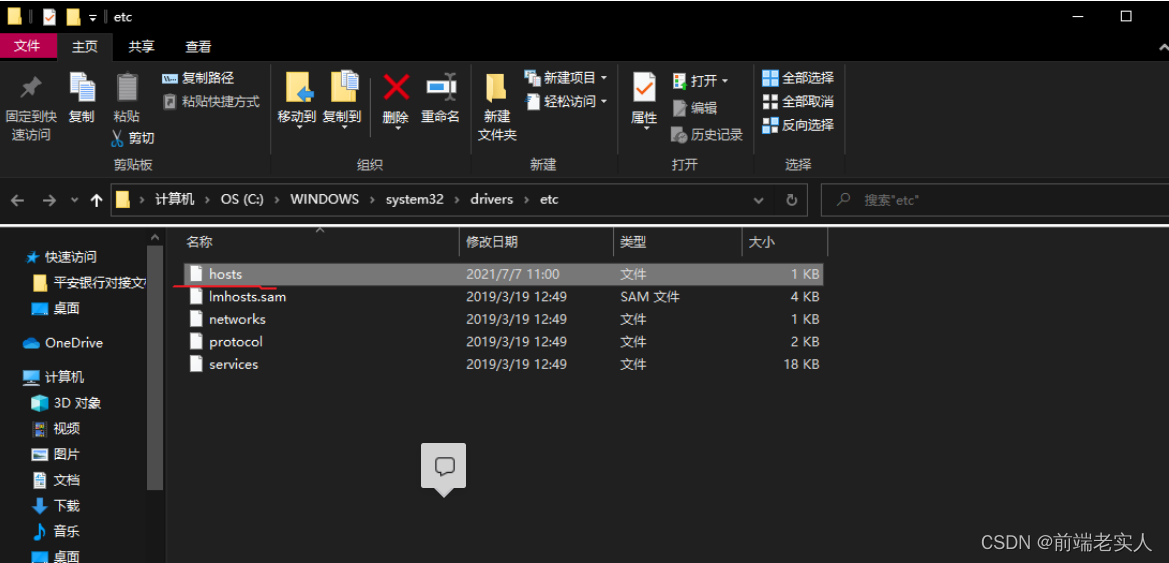1169x563 pixels.
Task: Click Edit (编辑) ribbon button
Action: point(695,107)
